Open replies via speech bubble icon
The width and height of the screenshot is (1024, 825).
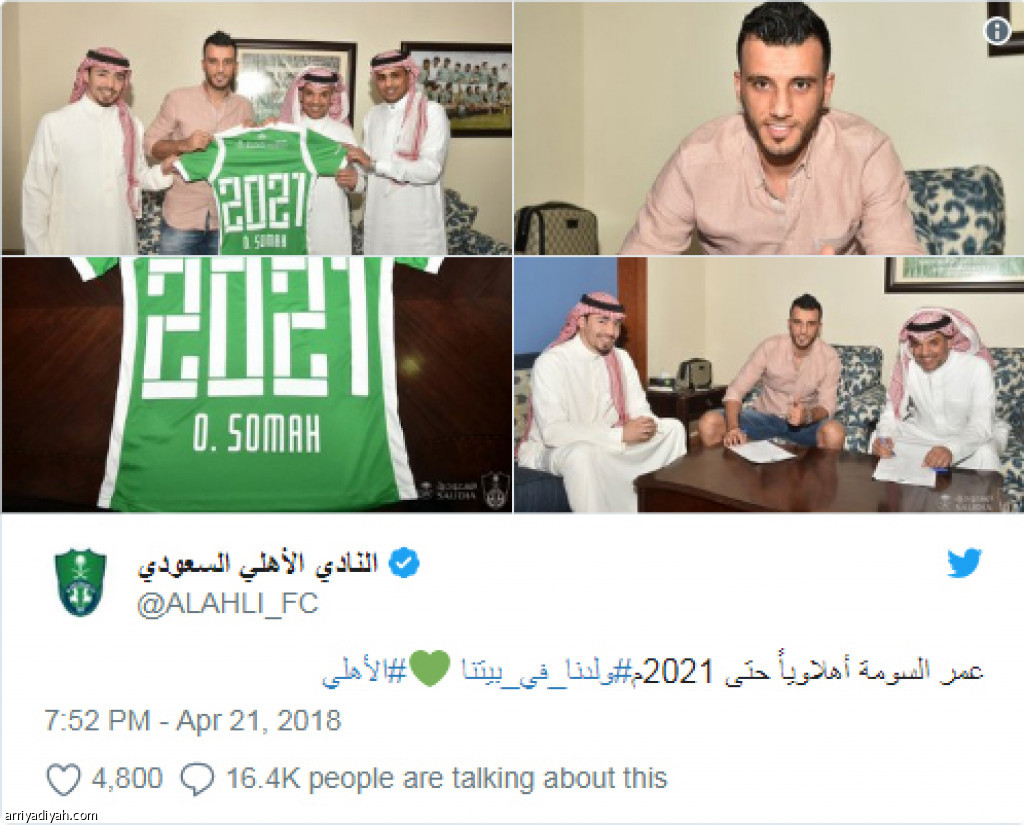point(197,779)
